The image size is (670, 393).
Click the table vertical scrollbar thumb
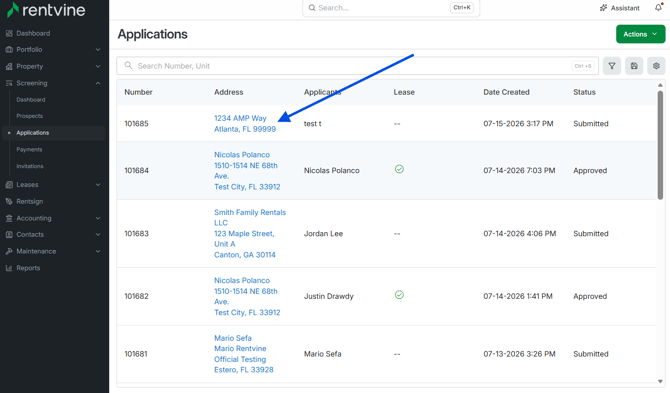660,145
